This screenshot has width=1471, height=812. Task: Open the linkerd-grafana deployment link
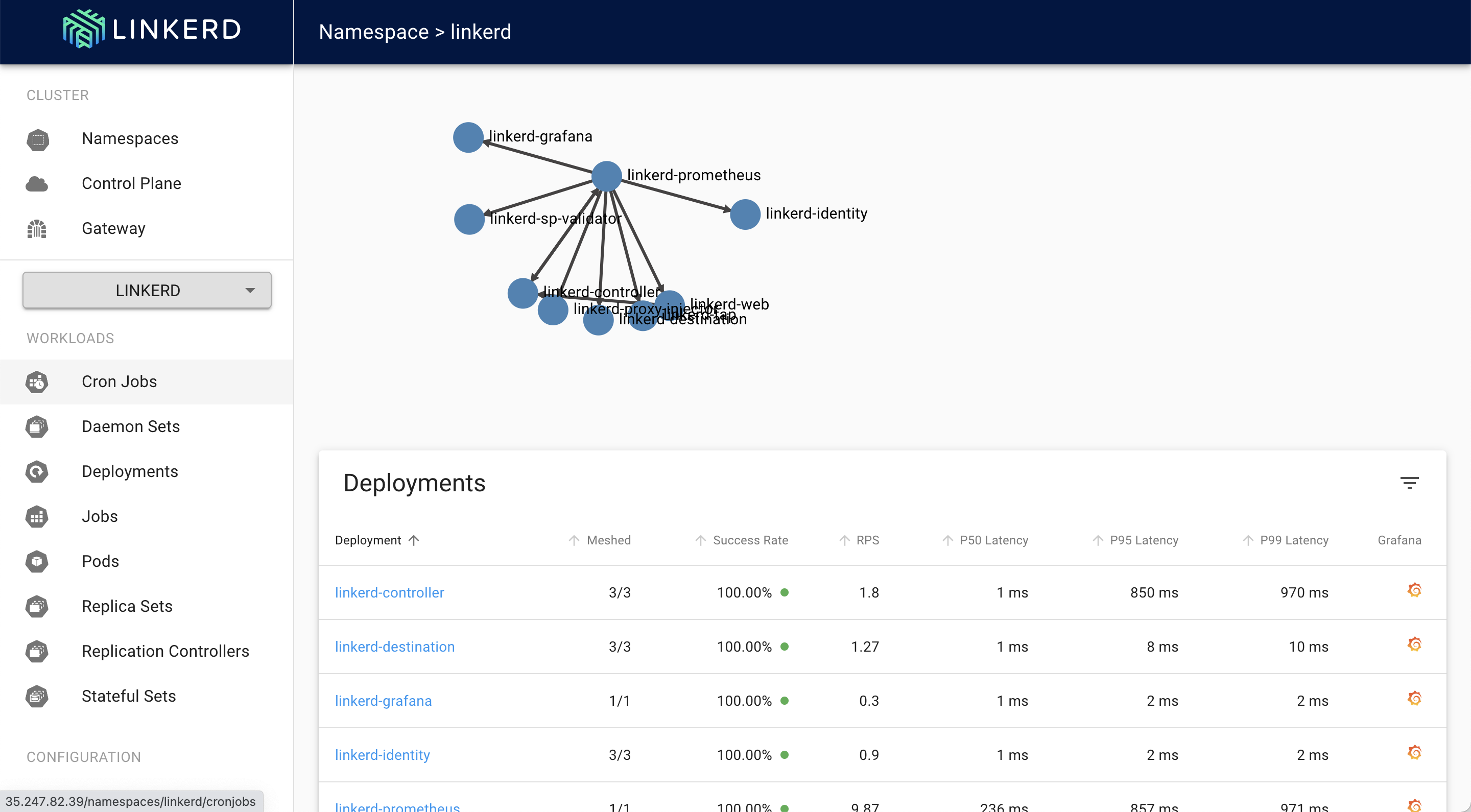(x=383, y=701)
